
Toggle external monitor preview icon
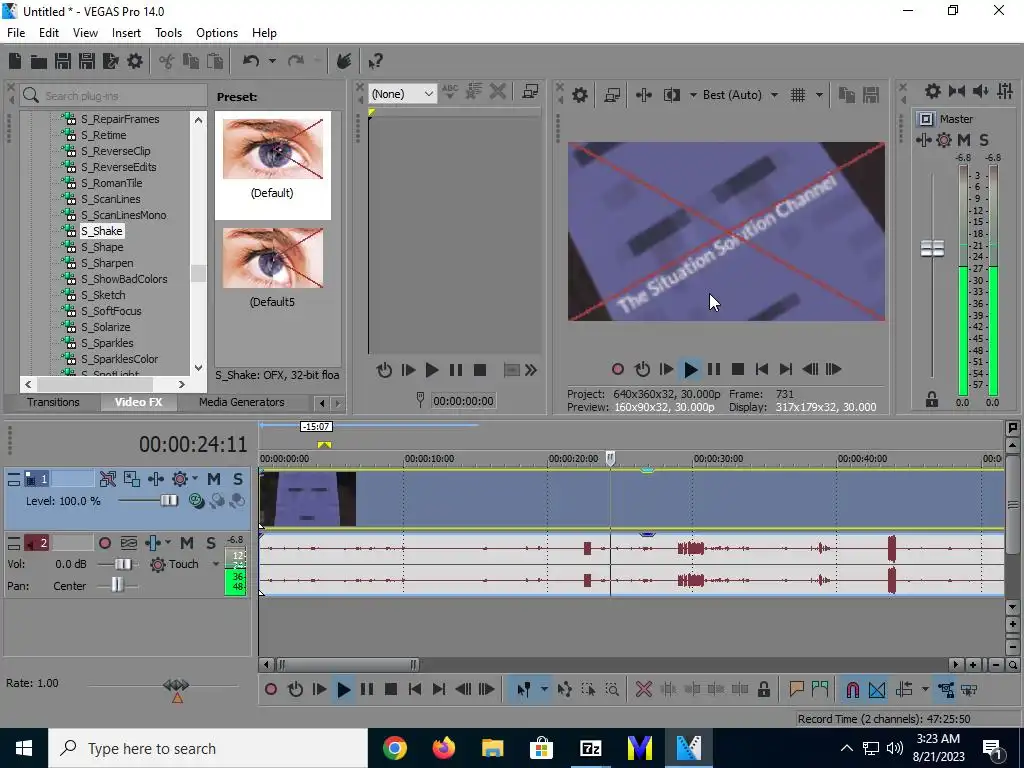612,95
